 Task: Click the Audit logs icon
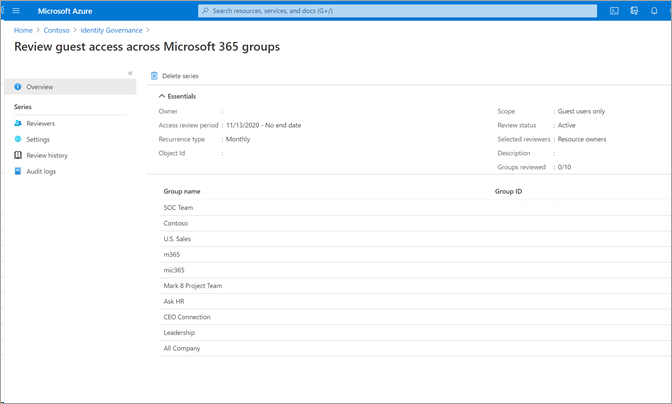(x=19, y=171)
